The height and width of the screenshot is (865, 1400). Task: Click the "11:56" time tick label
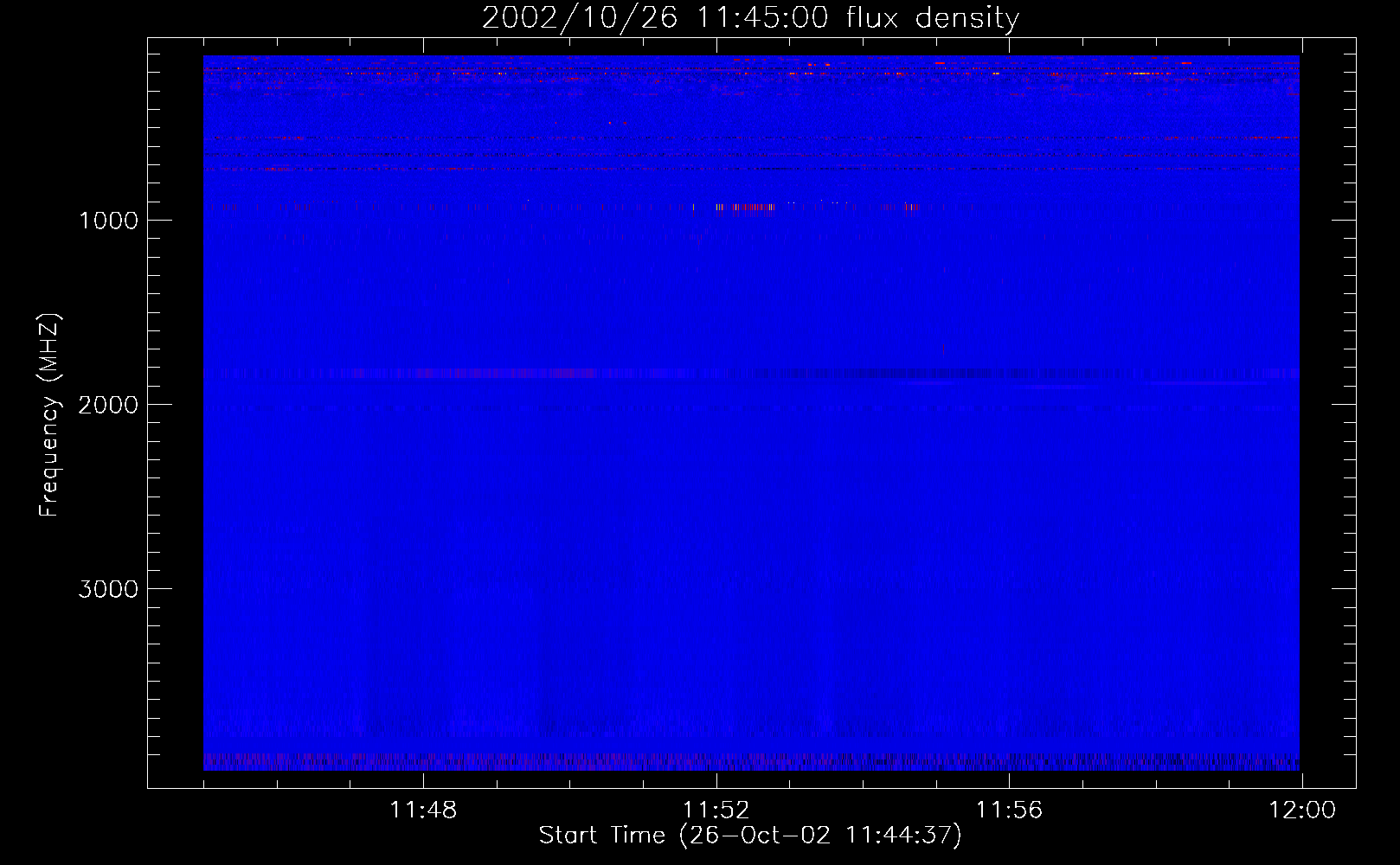[1009, 811]
